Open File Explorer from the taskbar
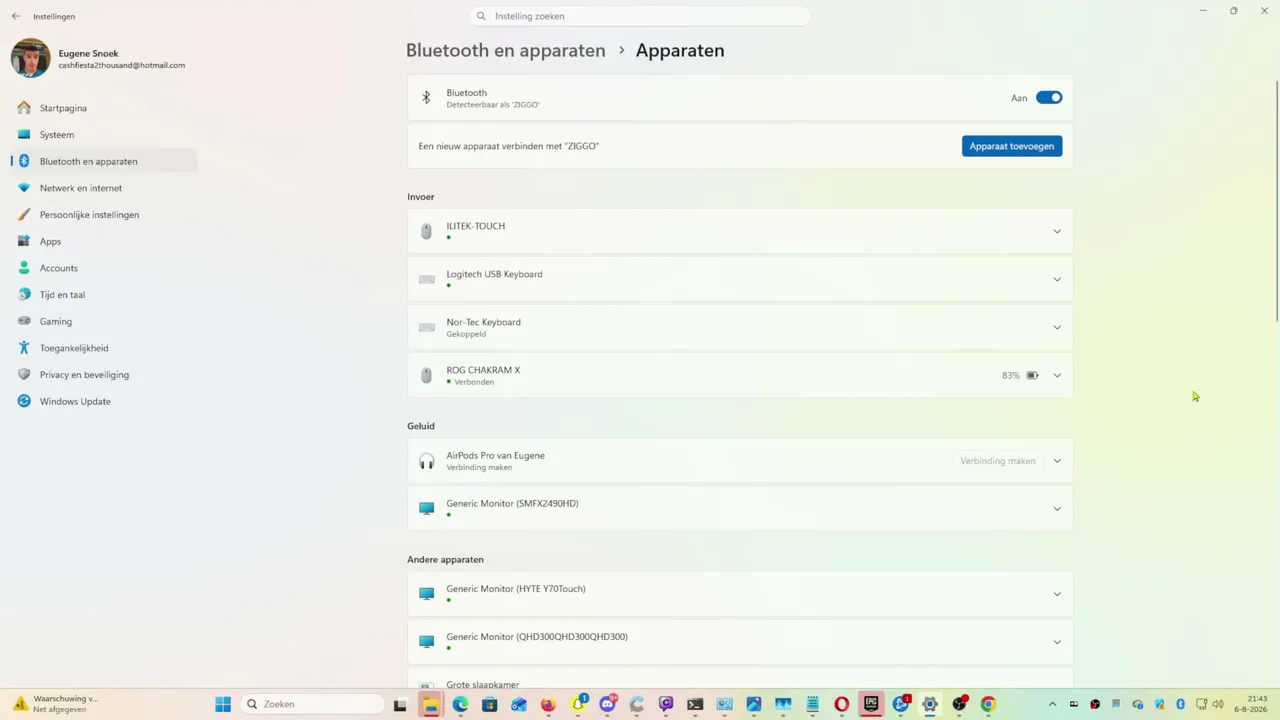Image resolution: width=1280 pixels, height=720 pixels. (x=431, y=704)
